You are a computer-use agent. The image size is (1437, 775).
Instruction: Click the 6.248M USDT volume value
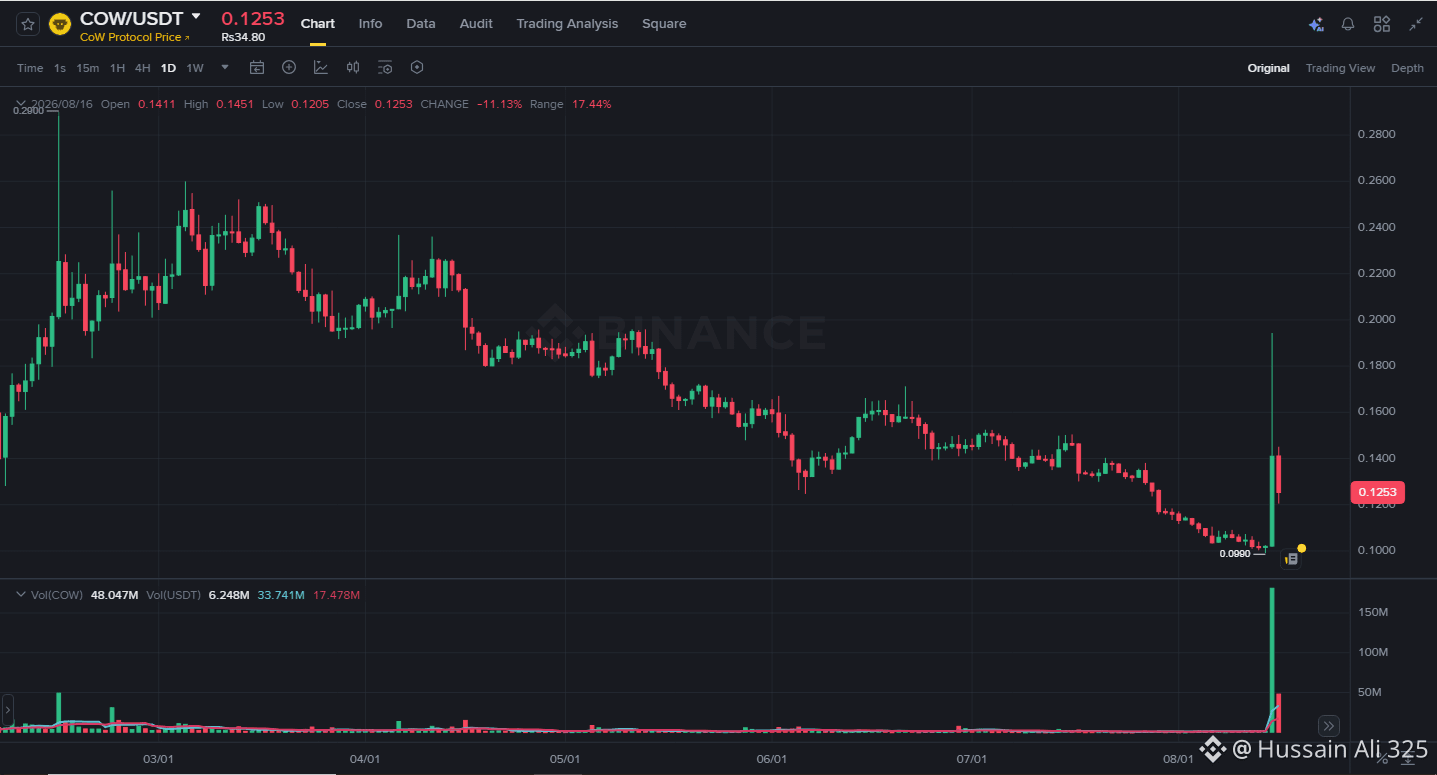[x=227, y=595]
